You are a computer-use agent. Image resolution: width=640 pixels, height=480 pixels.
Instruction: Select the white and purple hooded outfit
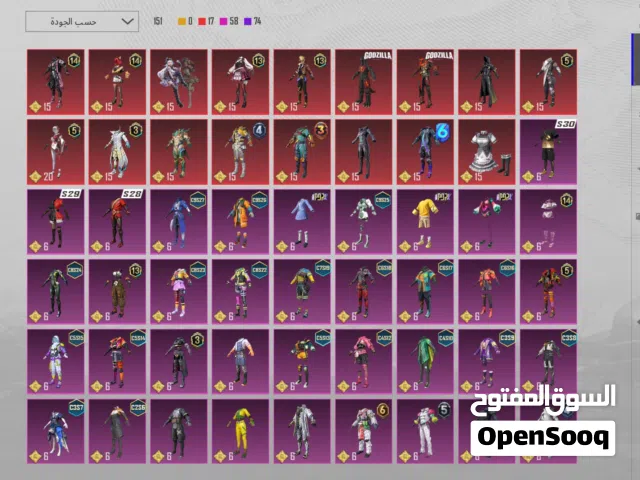click(x=56, y=361)
